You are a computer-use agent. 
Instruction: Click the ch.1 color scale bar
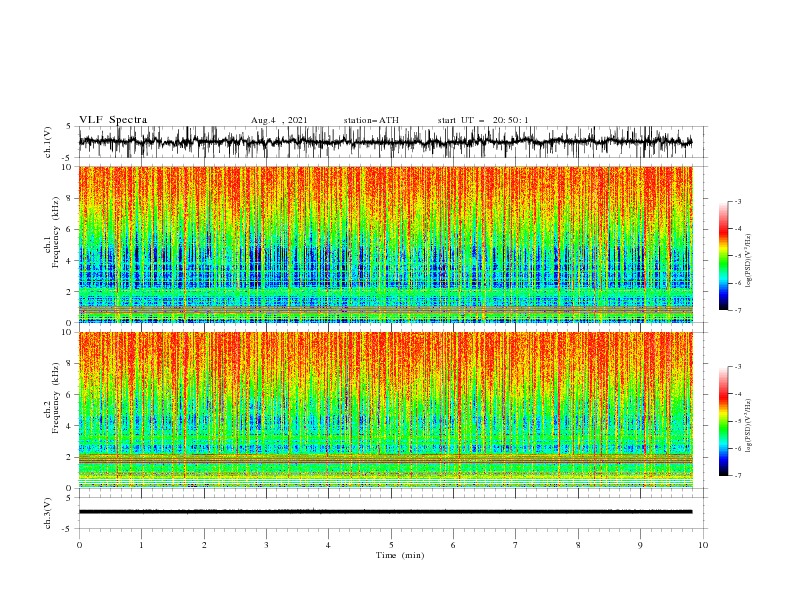click(723, 256)
